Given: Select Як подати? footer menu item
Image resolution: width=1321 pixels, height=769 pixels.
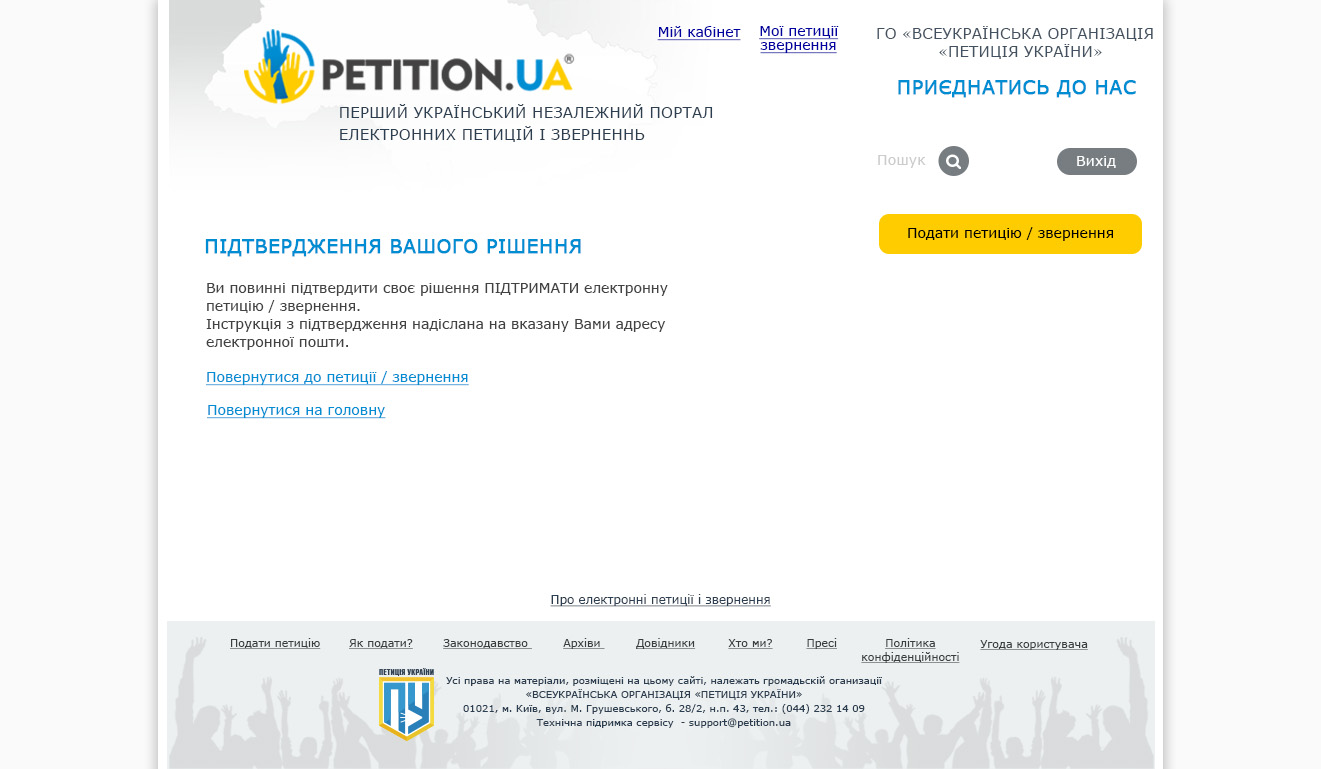Looking at the screenshot, I should click(381, 643).
